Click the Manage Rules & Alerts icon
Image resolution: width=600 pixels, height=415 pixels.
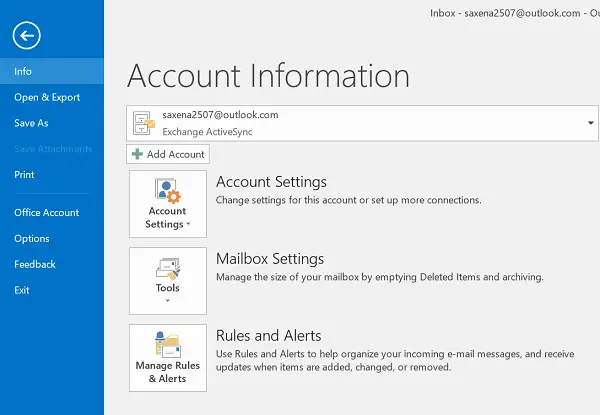point(168,344)
